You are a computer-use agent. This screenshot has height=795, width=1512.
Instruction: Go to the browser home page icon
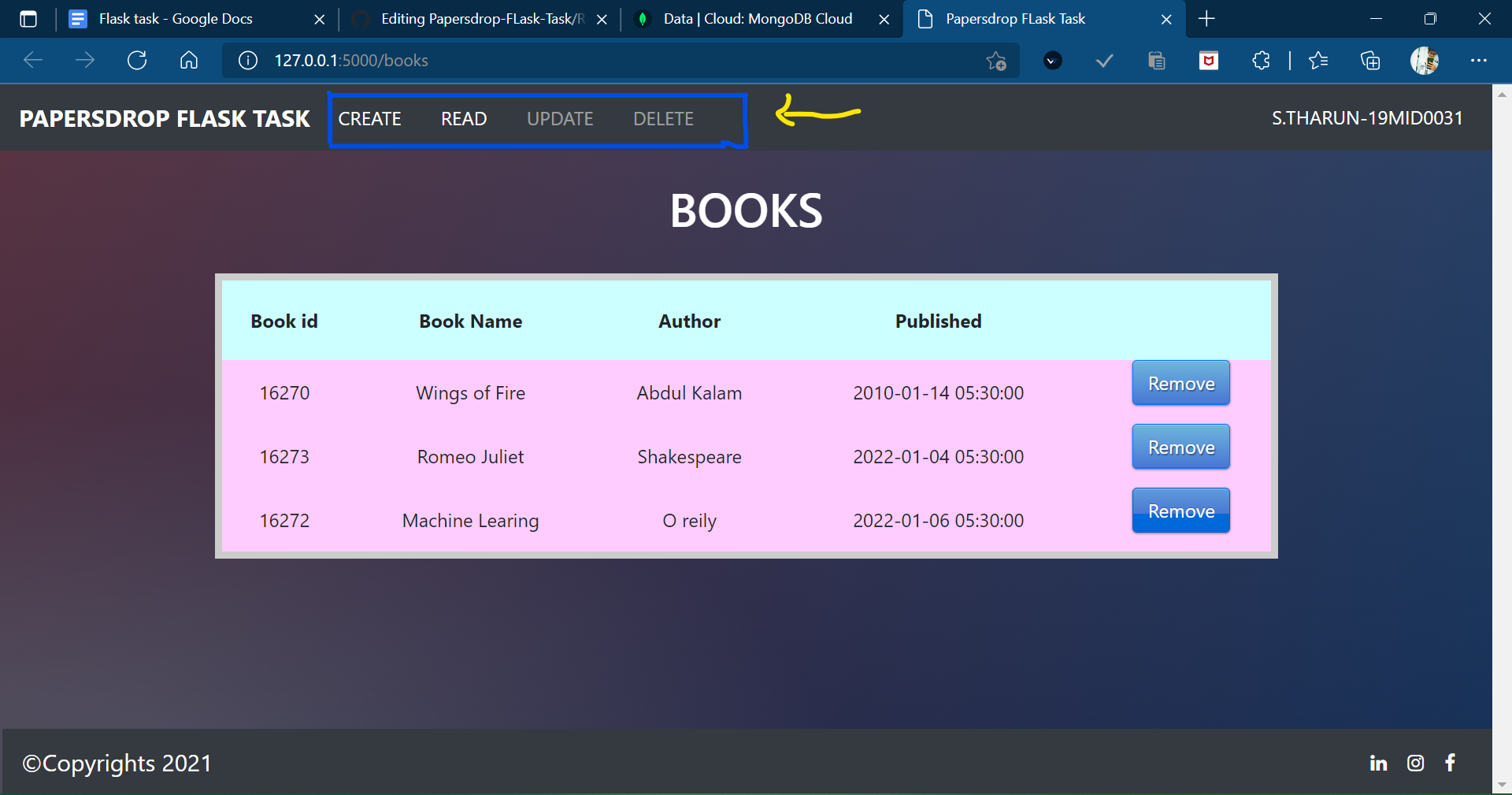coord(188,60)
